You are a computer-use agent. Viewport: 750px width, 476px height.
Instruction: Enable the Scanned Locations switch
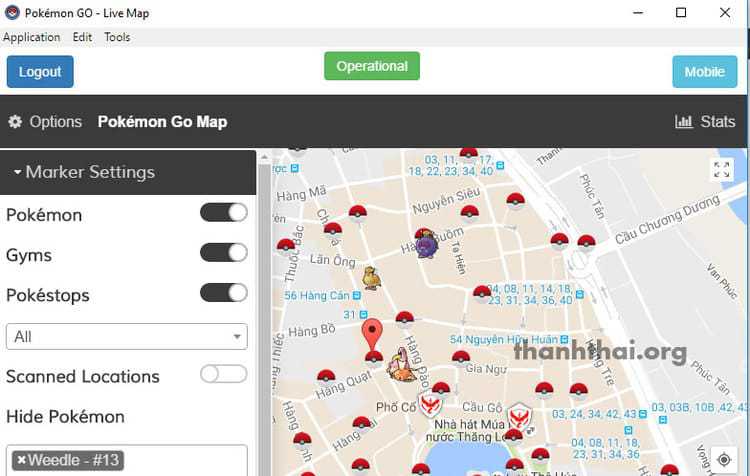click(223, 374)
